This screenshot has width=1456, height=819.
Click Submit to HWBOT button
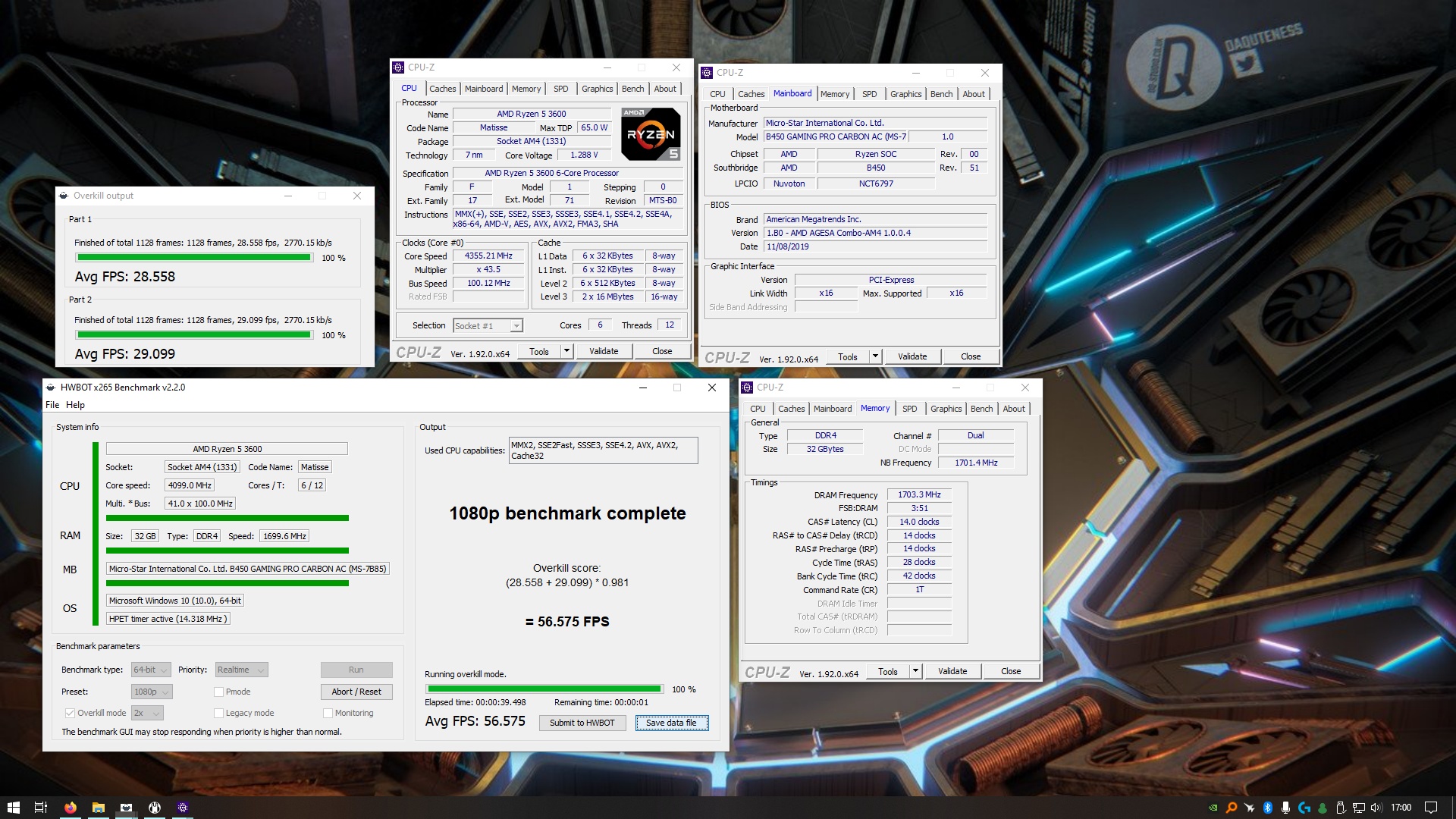582,723
